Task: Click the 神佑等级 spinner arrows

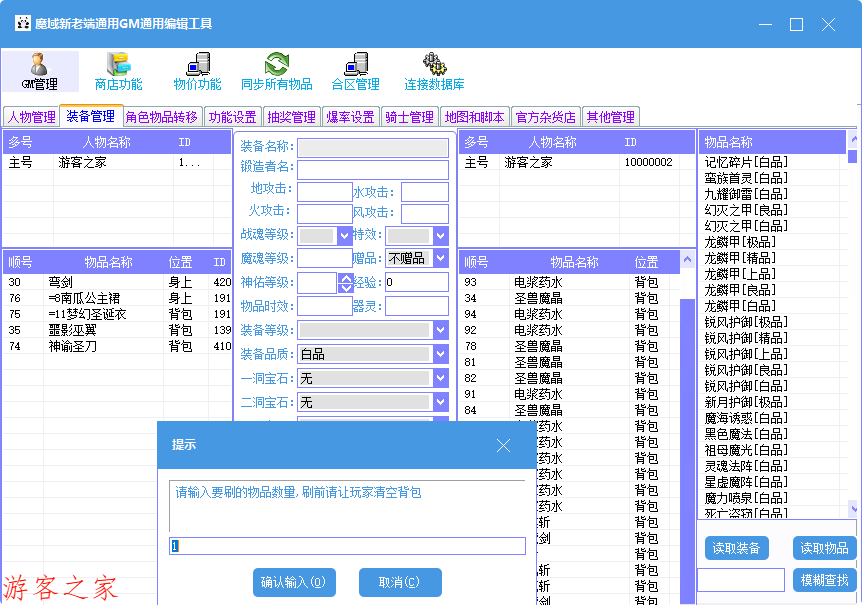Action: 346,283
